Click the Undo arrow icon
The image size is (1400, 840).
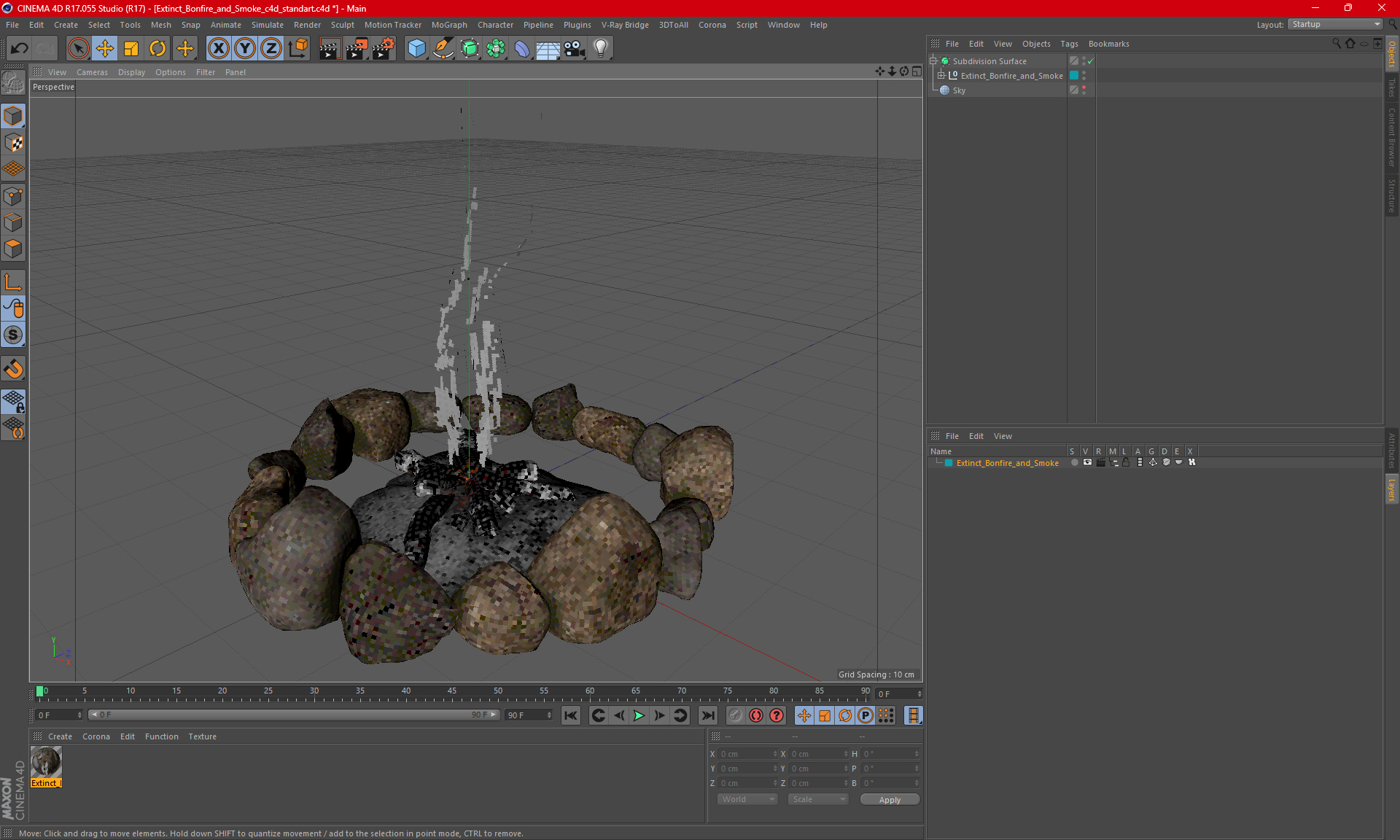pos(20,48)
